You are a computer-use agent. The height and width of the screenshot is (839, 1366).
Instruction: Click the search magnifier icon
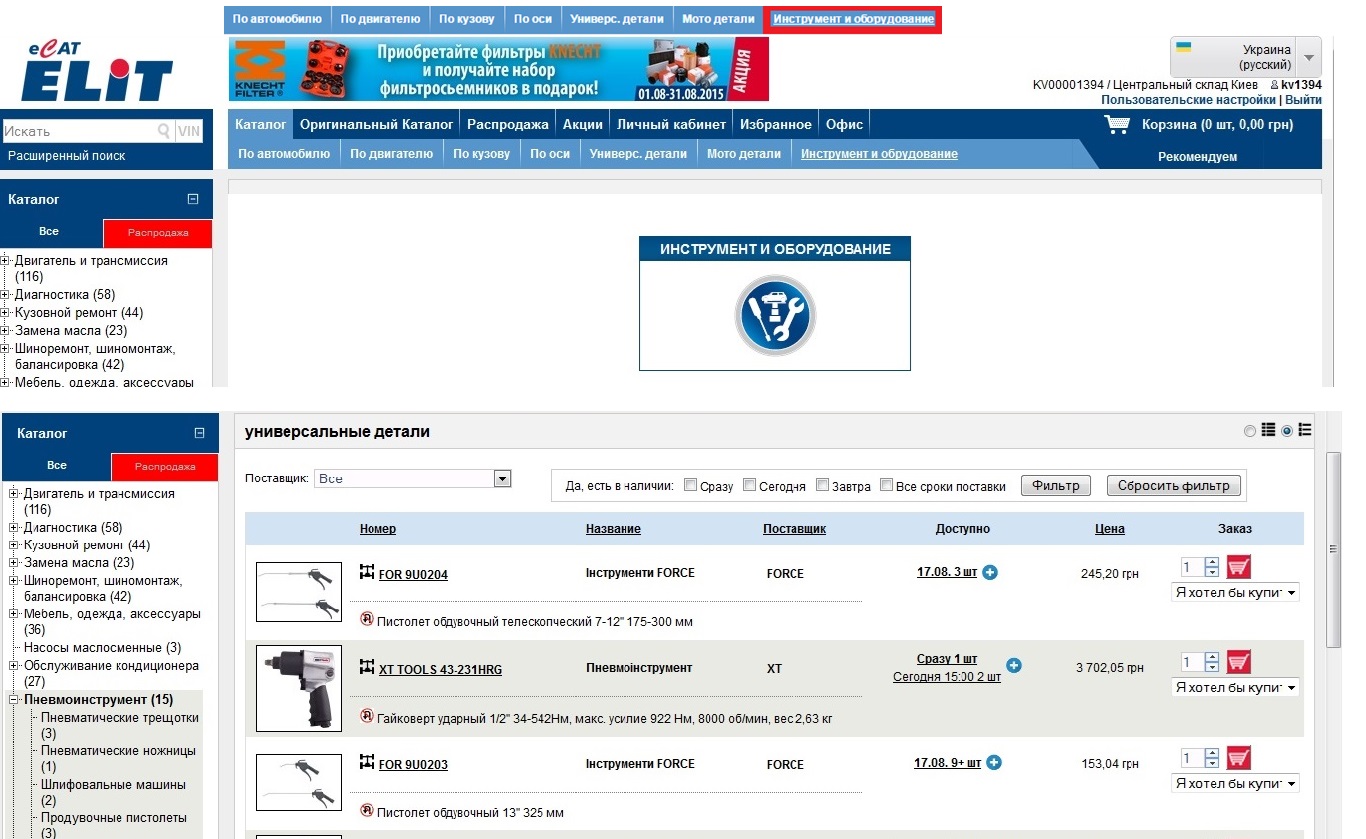[x=164, y=131]
